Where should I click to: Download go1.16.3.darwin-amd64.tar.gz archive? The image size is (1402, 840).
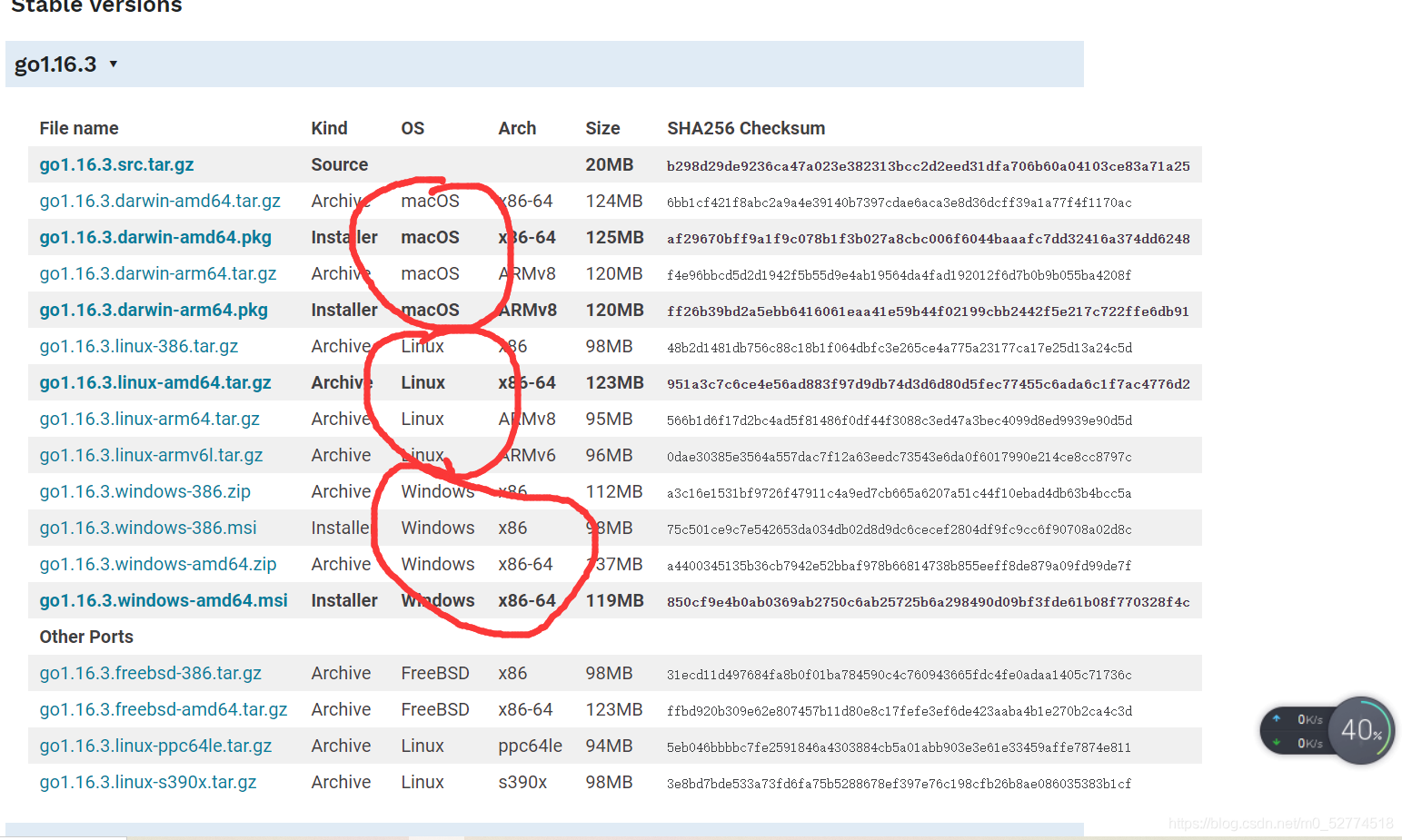[x=160, y=201]
